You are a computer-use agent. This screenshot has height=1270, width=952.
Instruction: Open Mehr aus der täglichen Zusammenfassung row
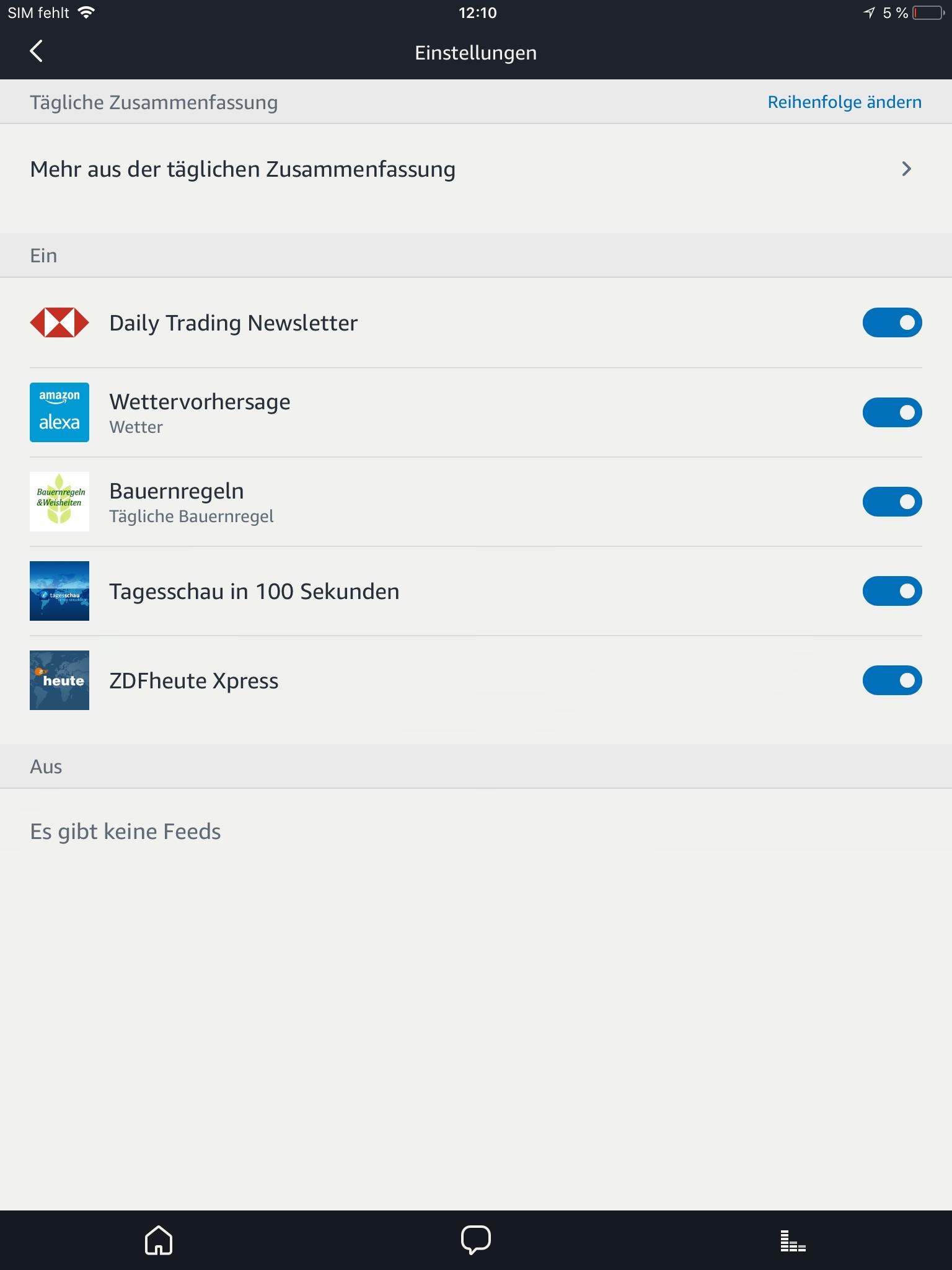click(476, 169)
